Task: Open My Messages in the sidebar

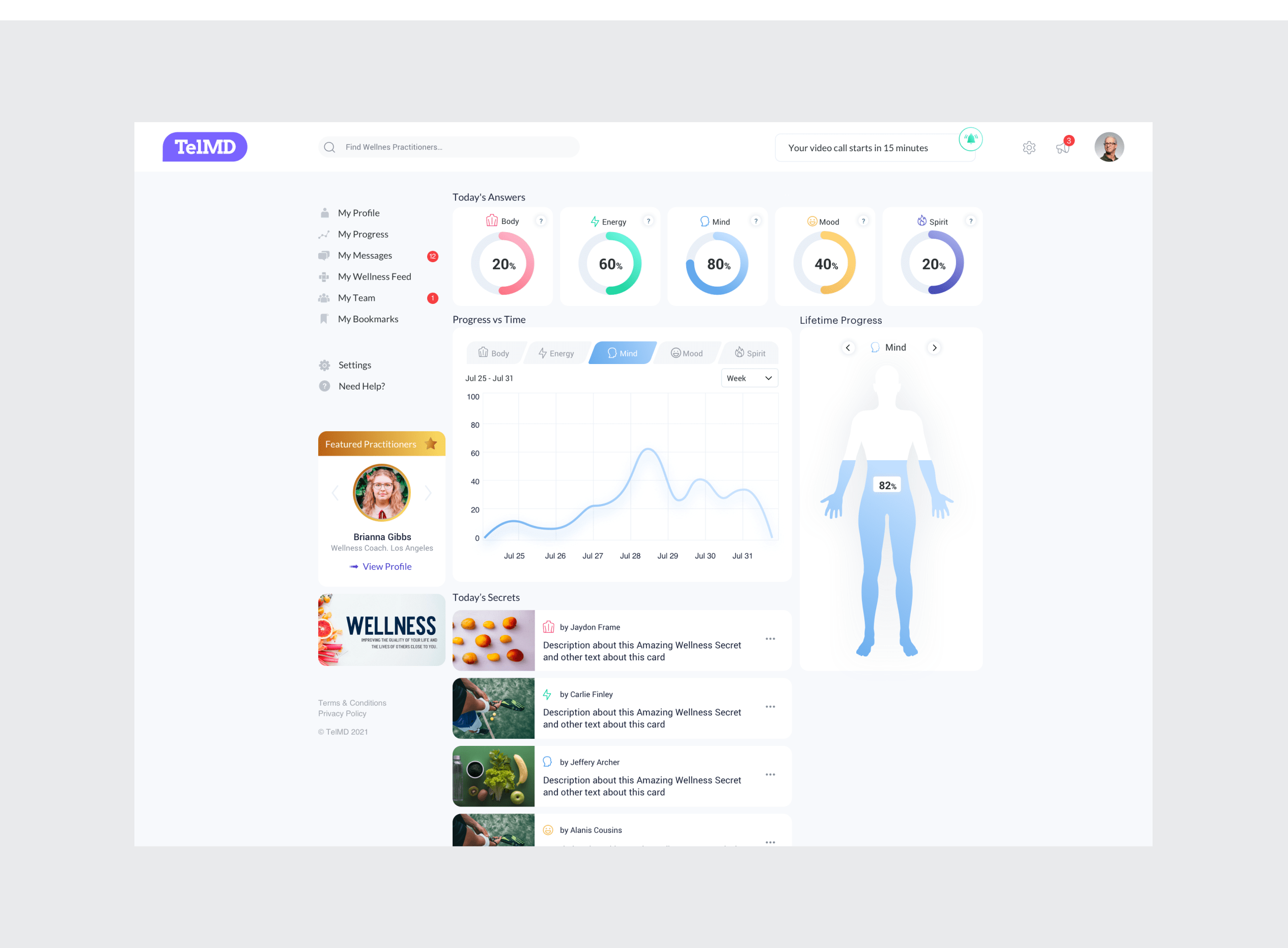Action: 365,256
